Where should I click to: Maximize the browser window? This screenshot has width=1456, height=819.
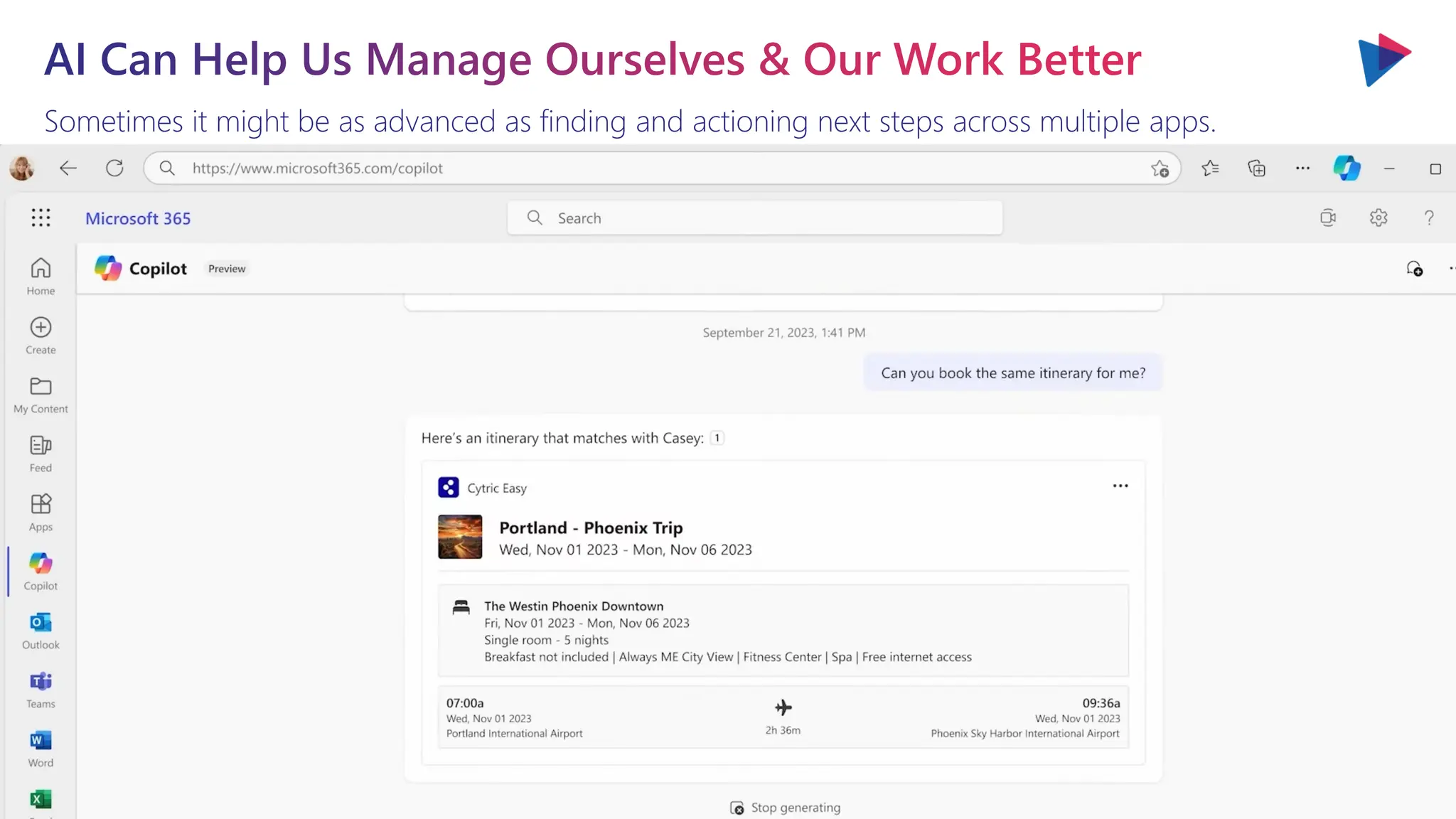[1435, 168]
